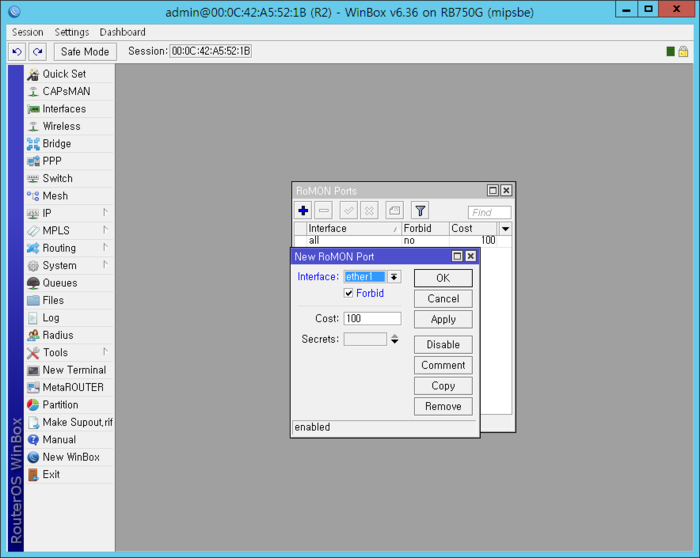Screen dimensions: 700x558
Task: Click the remove minus icon in RoMON Ports
Action: (x=324, y=211)
